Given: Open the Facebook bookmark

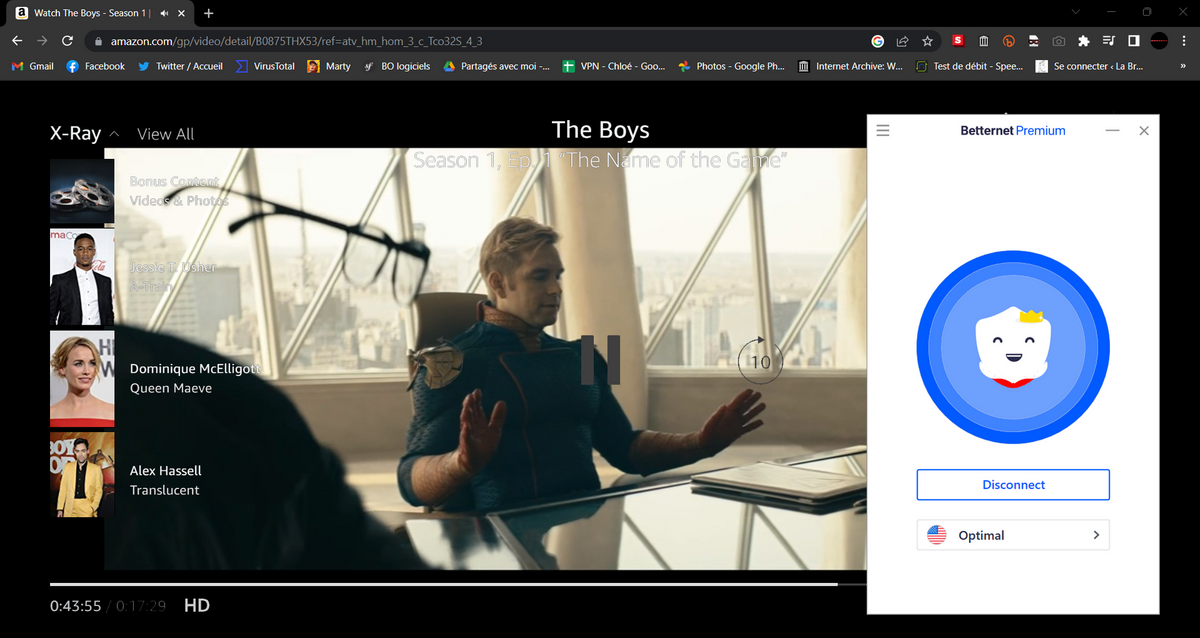Looking at the screenshot, I should click(x=95, y=66).
